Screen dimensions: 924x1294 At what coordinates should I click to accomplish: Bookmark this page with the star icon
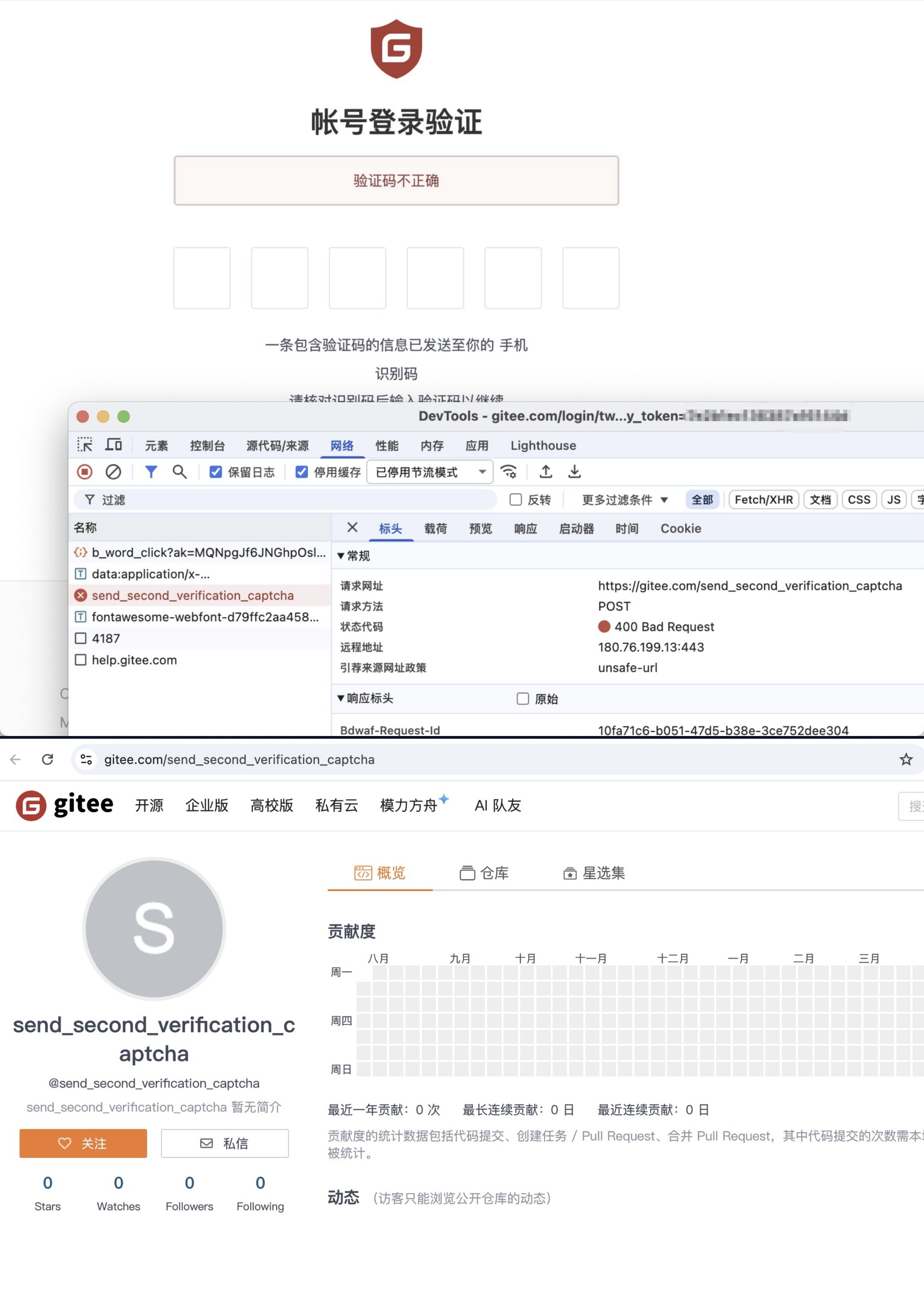(x=906, y=759)
